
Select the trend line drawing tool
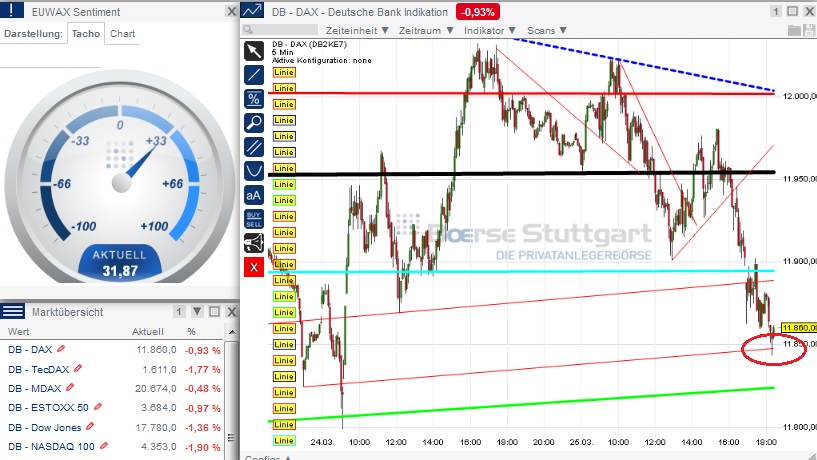254,74
